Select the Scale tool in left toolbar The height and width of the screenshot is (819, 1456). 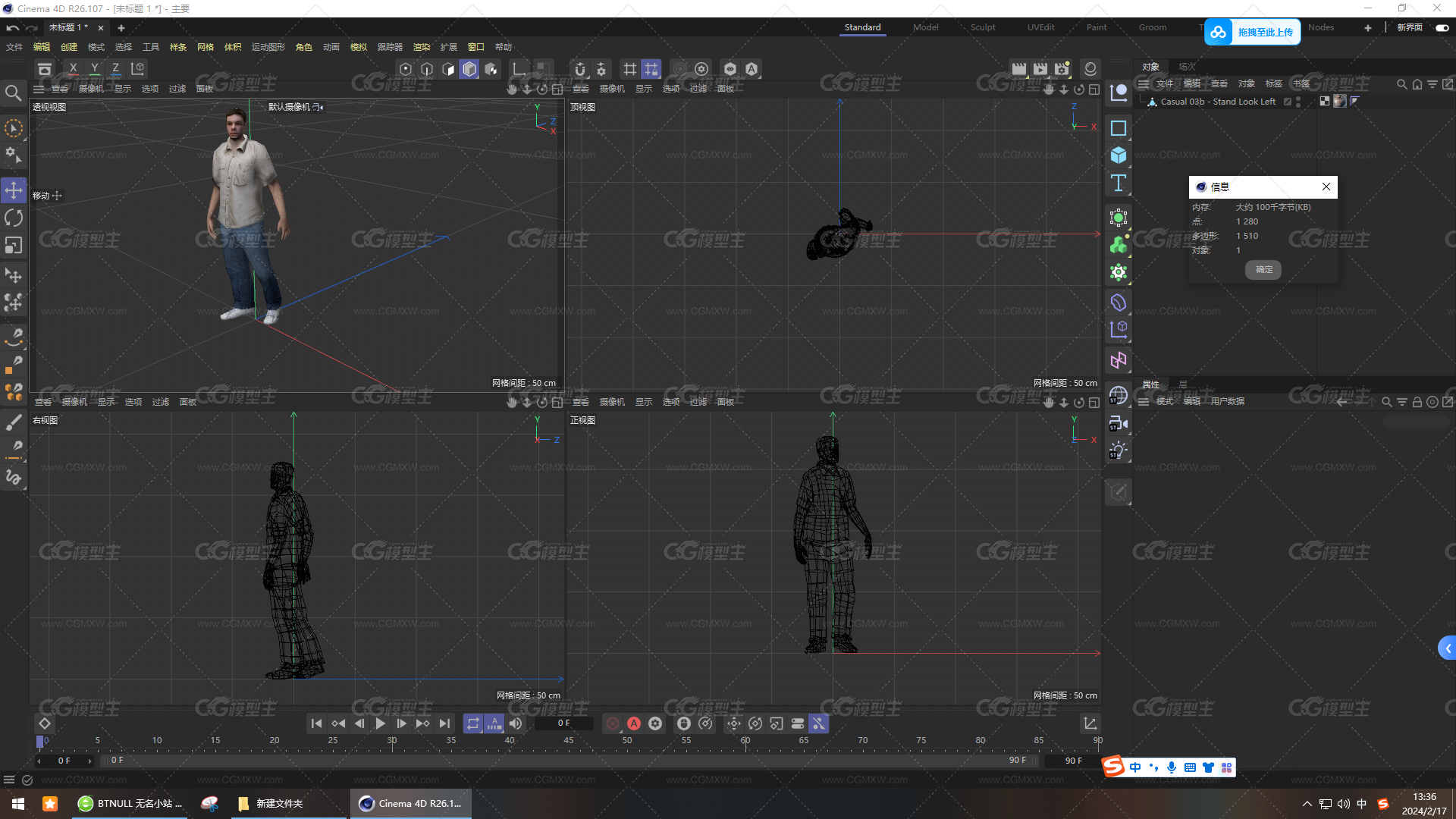coord(14,245)
